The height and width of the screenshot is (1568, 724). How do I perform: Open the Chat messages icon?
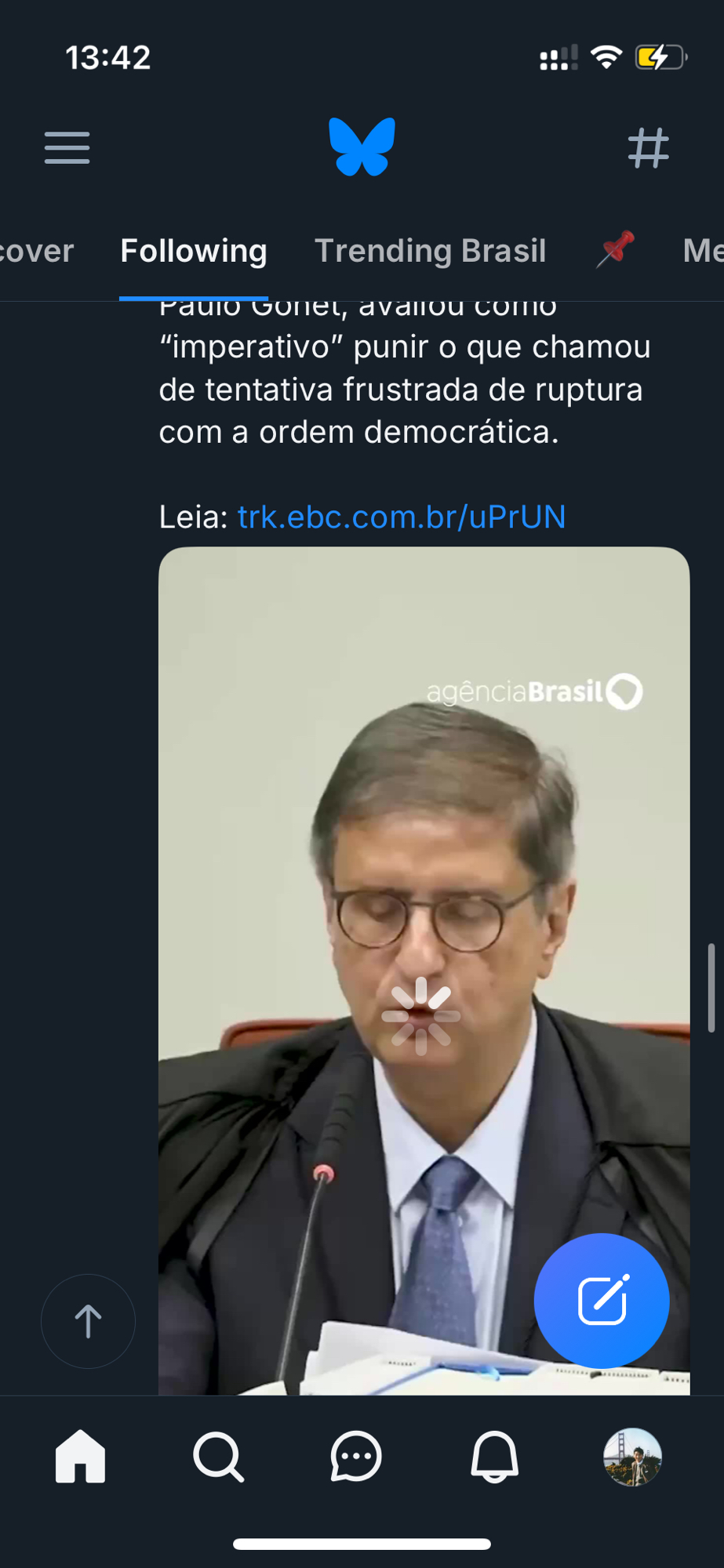(x=356, y=1457)
